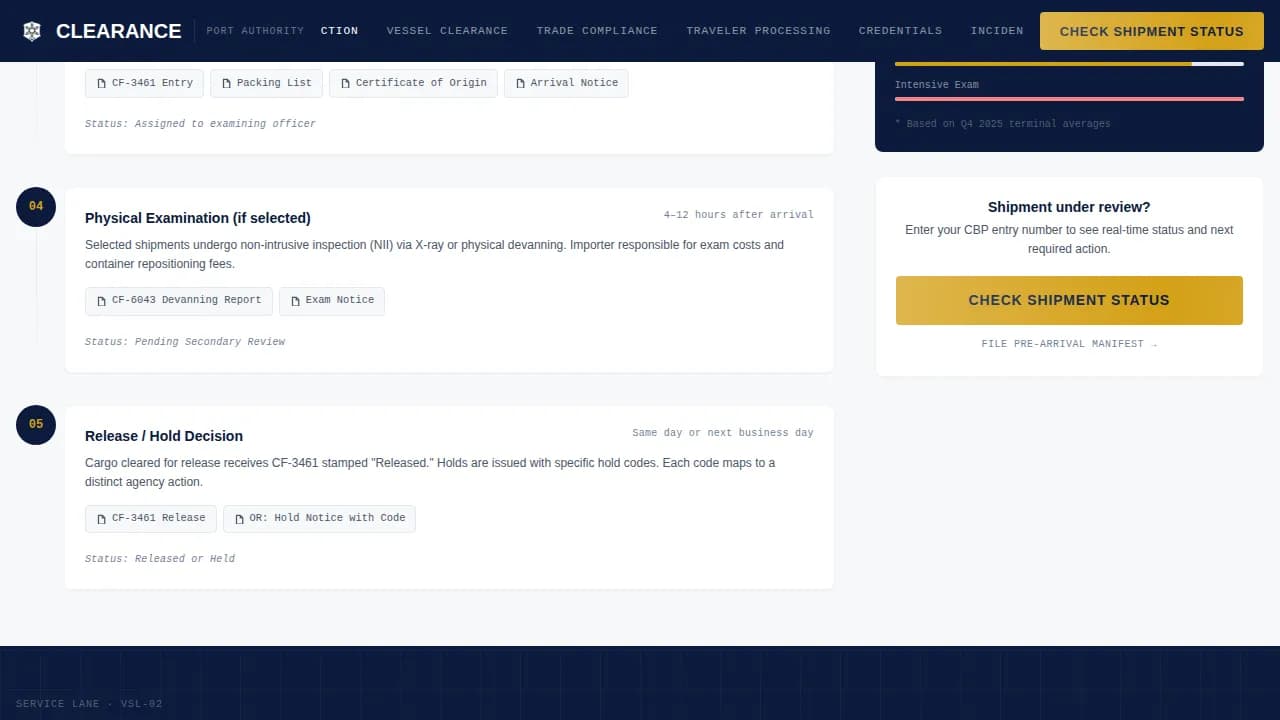The width and height of the screenshot is (1280, 720).
Task: Go to TRAVELER PROCESSING
Action: click(x=758, y=31)
